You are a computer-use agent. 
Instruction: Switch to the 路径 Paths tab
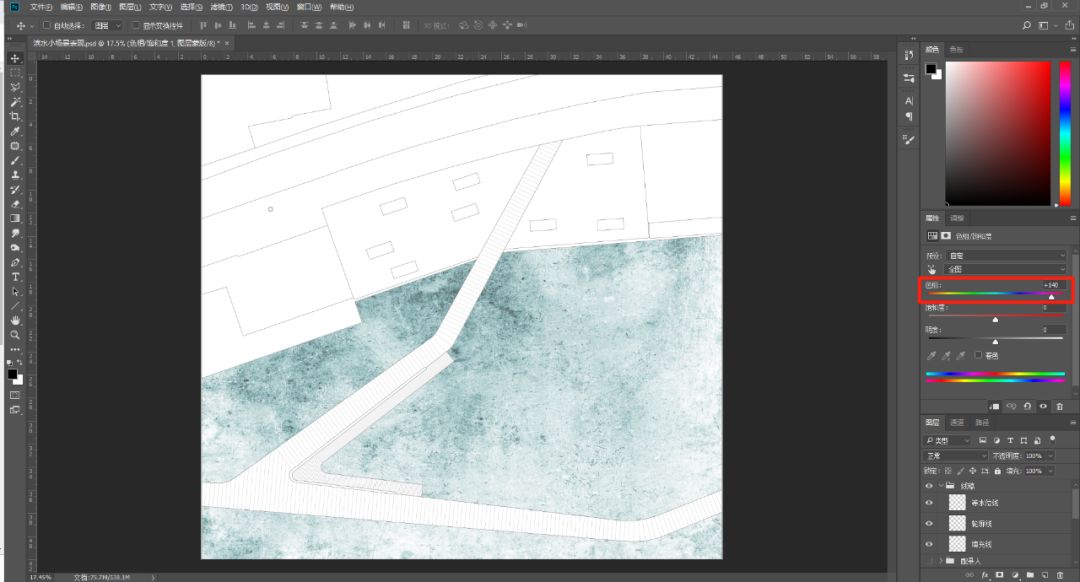(x=982, y=422)
